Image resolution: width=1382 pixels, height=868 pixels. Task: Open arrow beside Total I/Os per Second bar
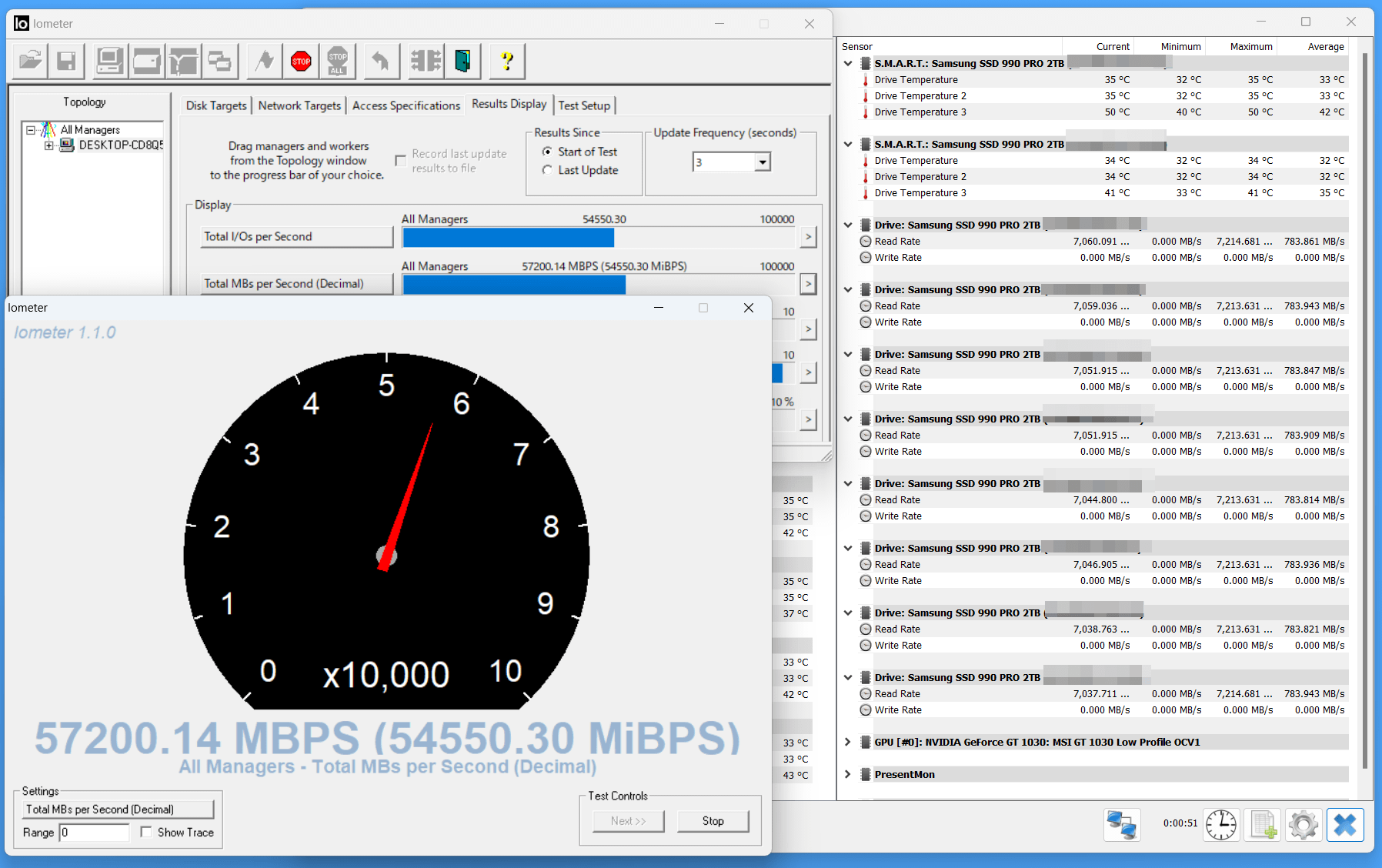pos(808,237)
